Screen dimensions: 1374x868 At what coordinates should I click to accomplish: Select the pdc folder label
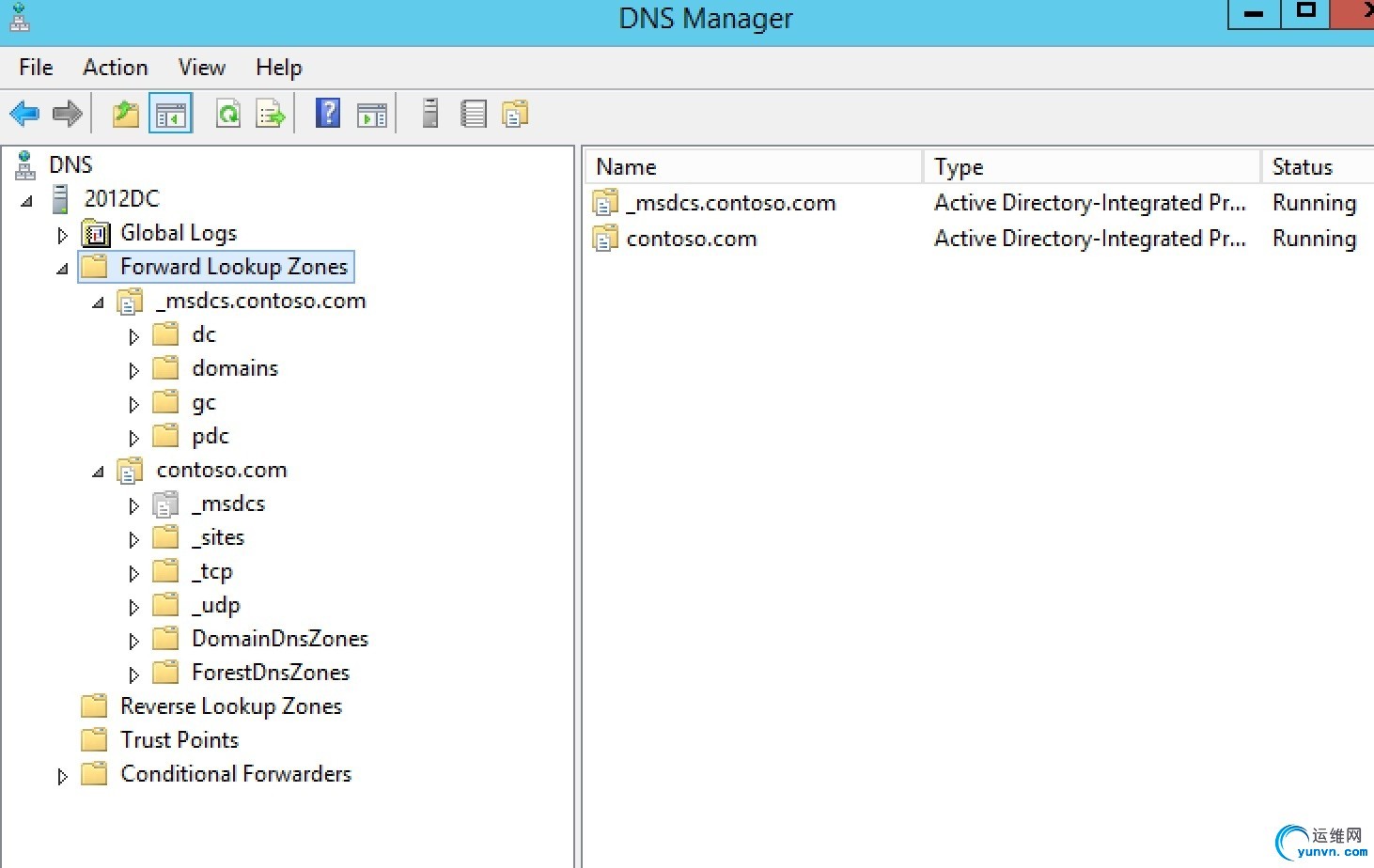coord(211,436)
